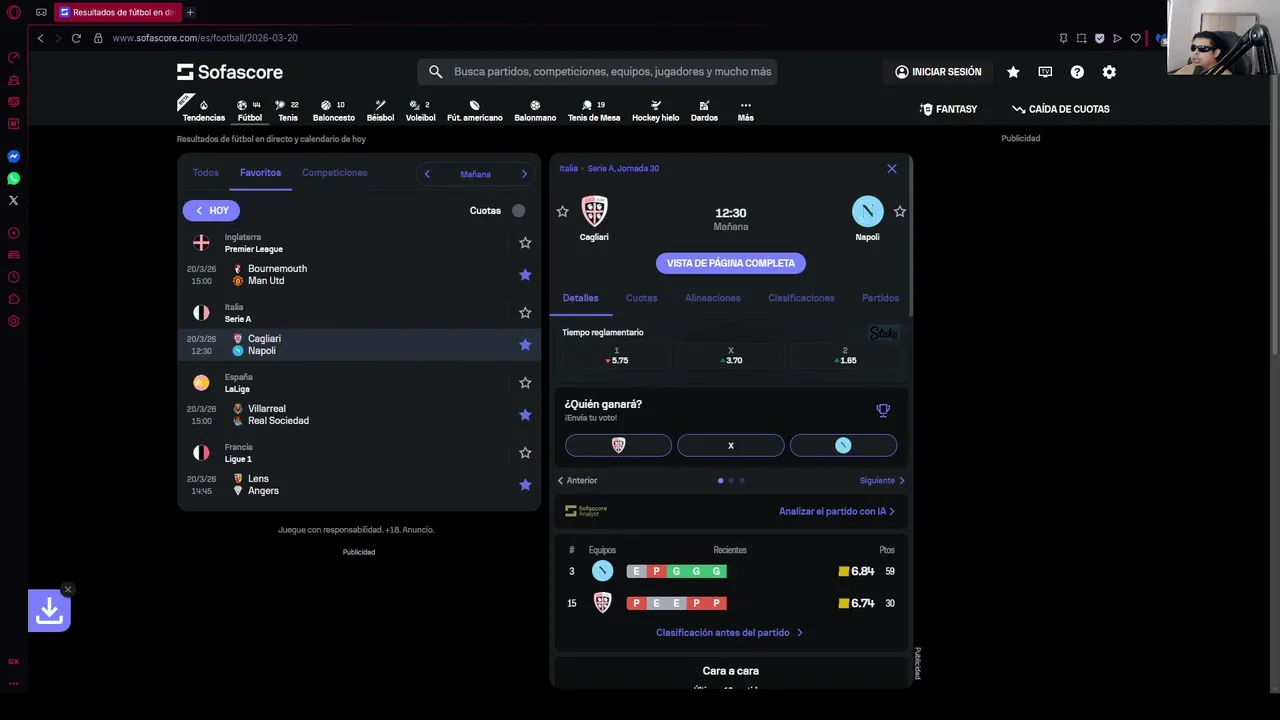Switch to the Competiciones tab

334,173
